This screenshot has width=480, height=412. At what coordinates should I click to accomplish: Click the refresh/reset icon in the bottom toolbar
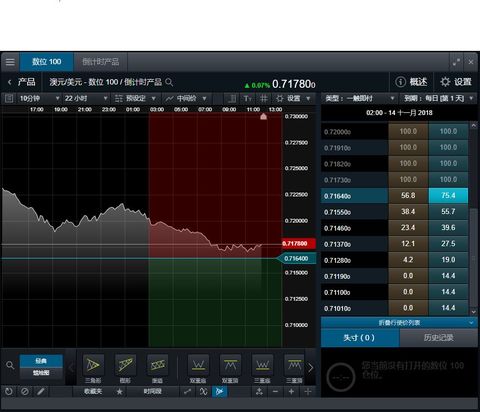(x=9, y=391)
